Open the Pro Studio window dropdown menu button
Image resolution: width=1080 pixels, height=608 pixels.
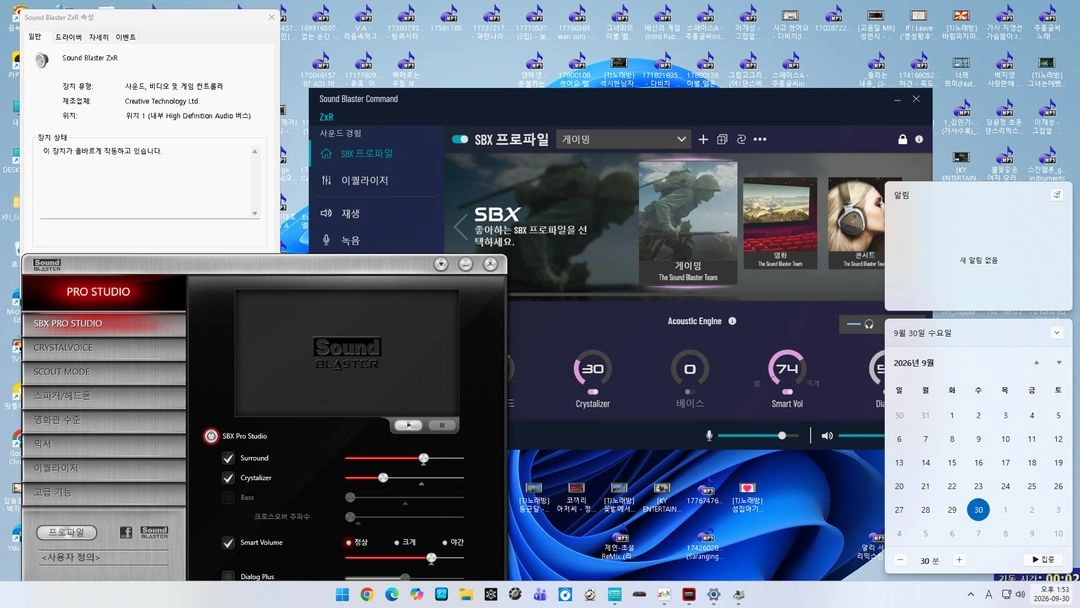click(x=441, y=264)
